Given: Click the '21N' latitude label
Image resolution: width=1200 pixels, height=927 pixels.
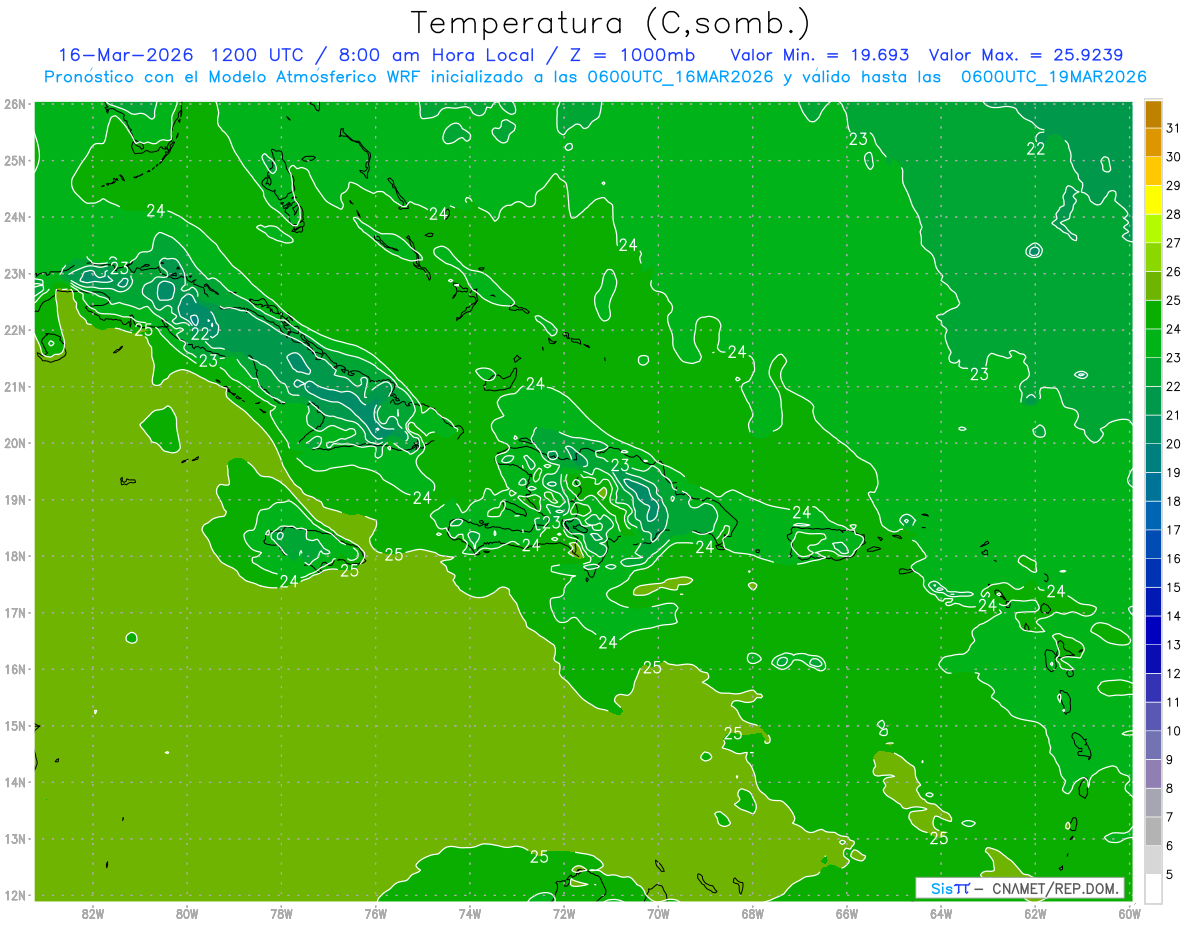Looking at the screenshot, I should [x=15, y=386].
